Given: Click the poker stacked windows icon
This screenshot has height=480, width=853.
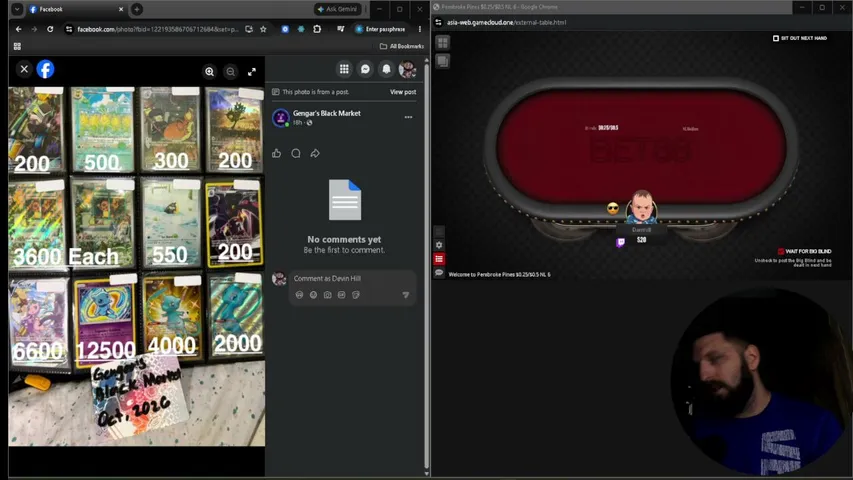Looking at the screenshot, I should pos(443,61).
